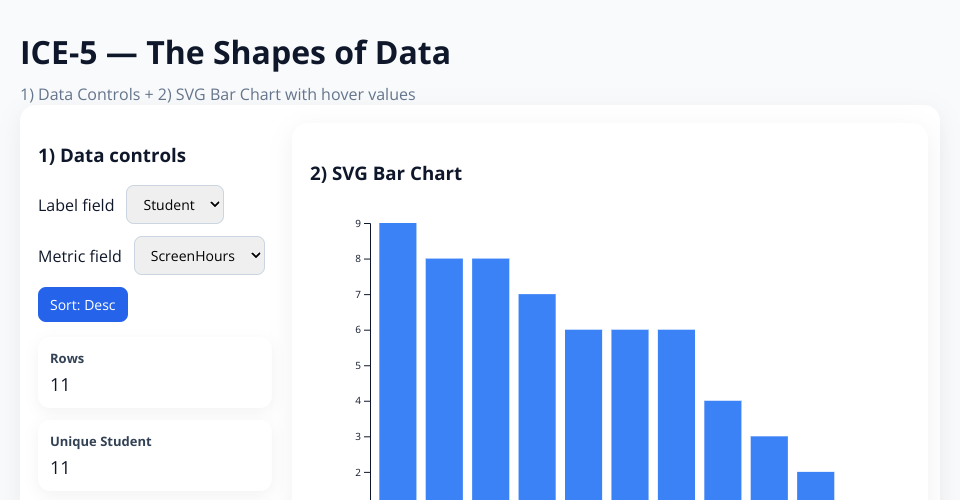The width and height of the screenshot is (960, 500).
Task: Click the tallest bar with value 9
Action: pos(398,360)
